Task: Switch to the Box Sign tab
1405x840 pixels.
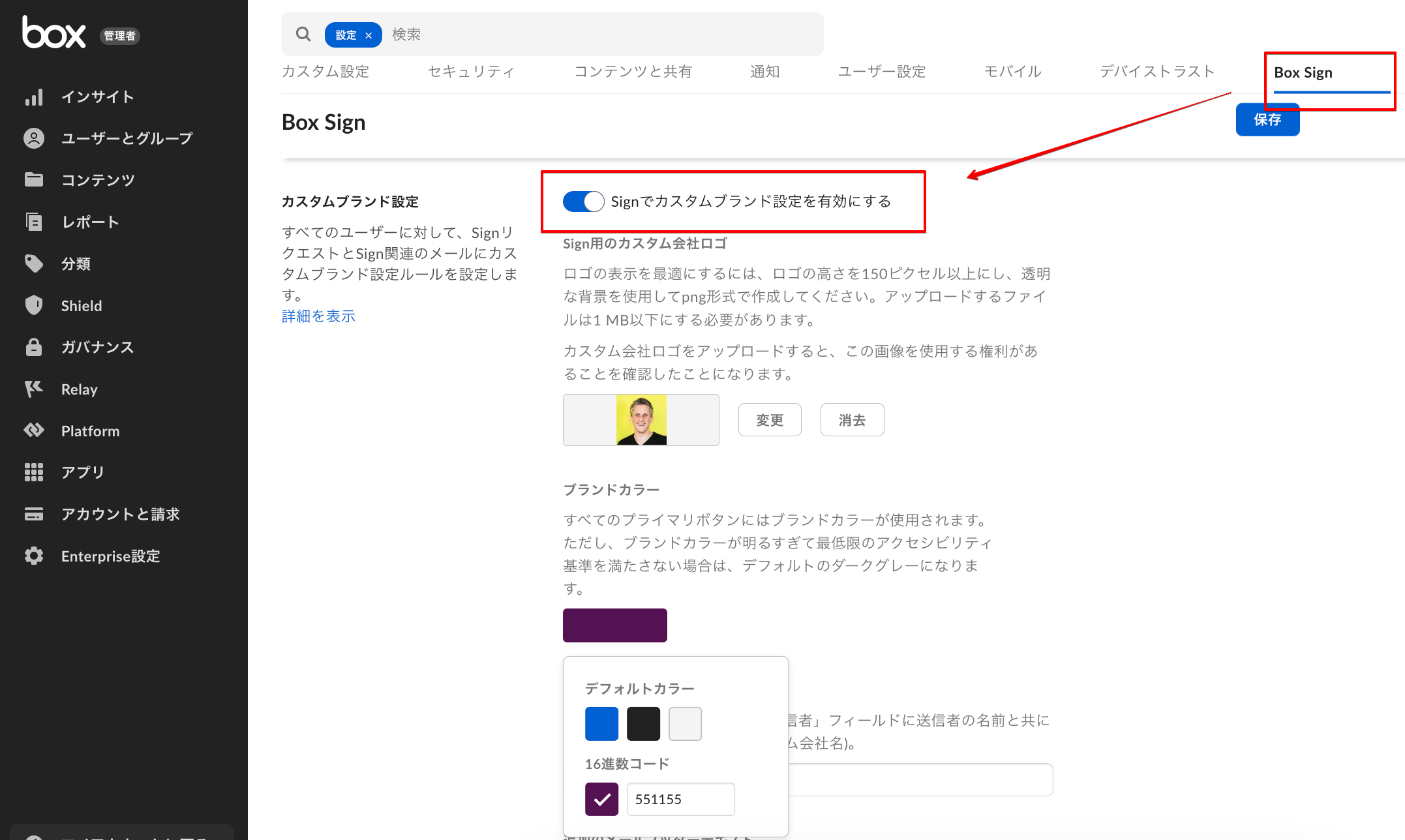Action: (1303, 72)
